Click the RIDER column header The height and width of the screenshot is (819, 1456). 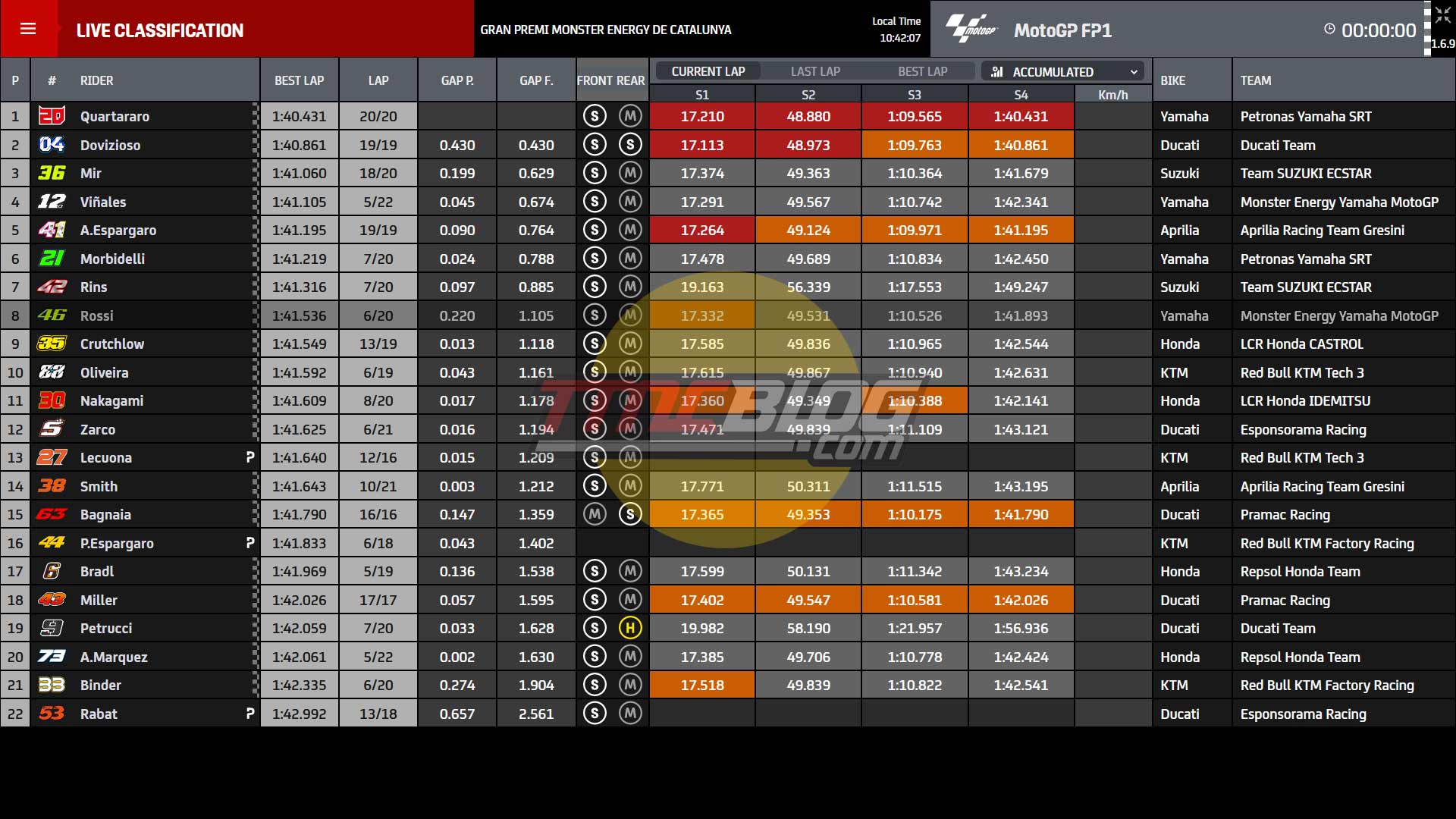click(x=97, y=80)
